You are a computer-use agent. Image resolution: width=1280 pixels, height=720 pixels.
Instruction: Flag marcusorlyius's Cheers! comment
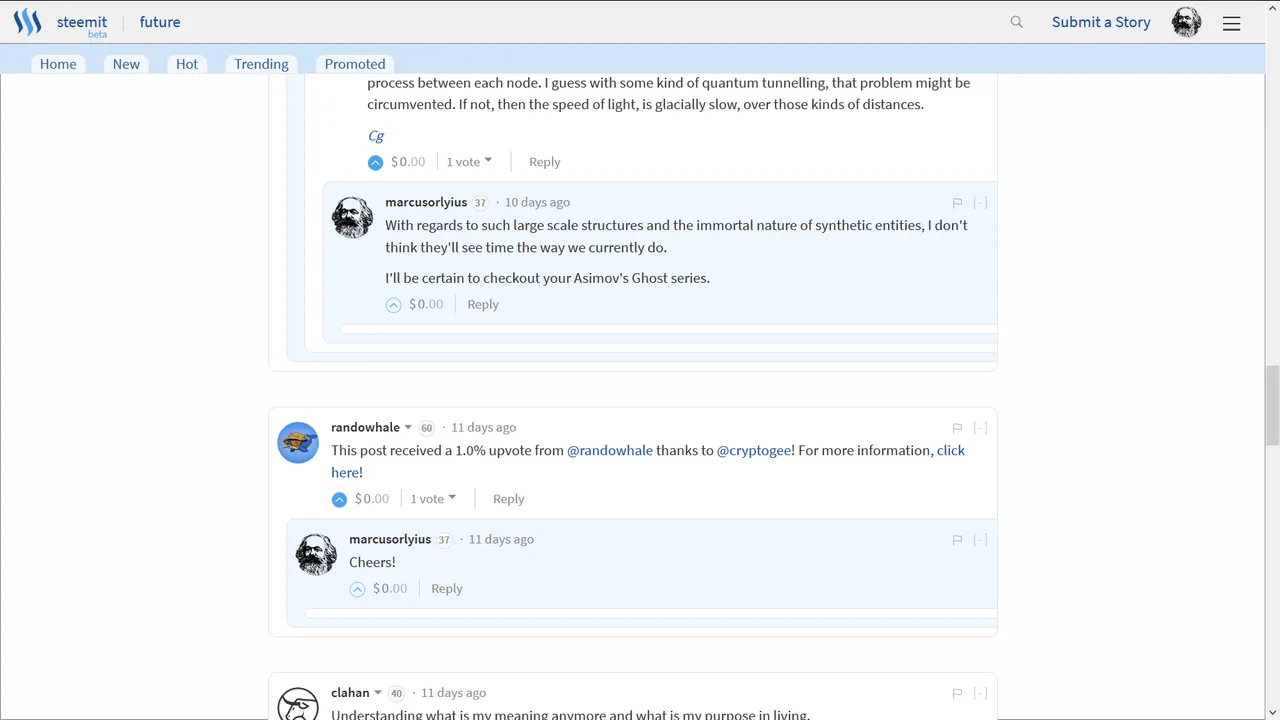click(x=957, y=540)
